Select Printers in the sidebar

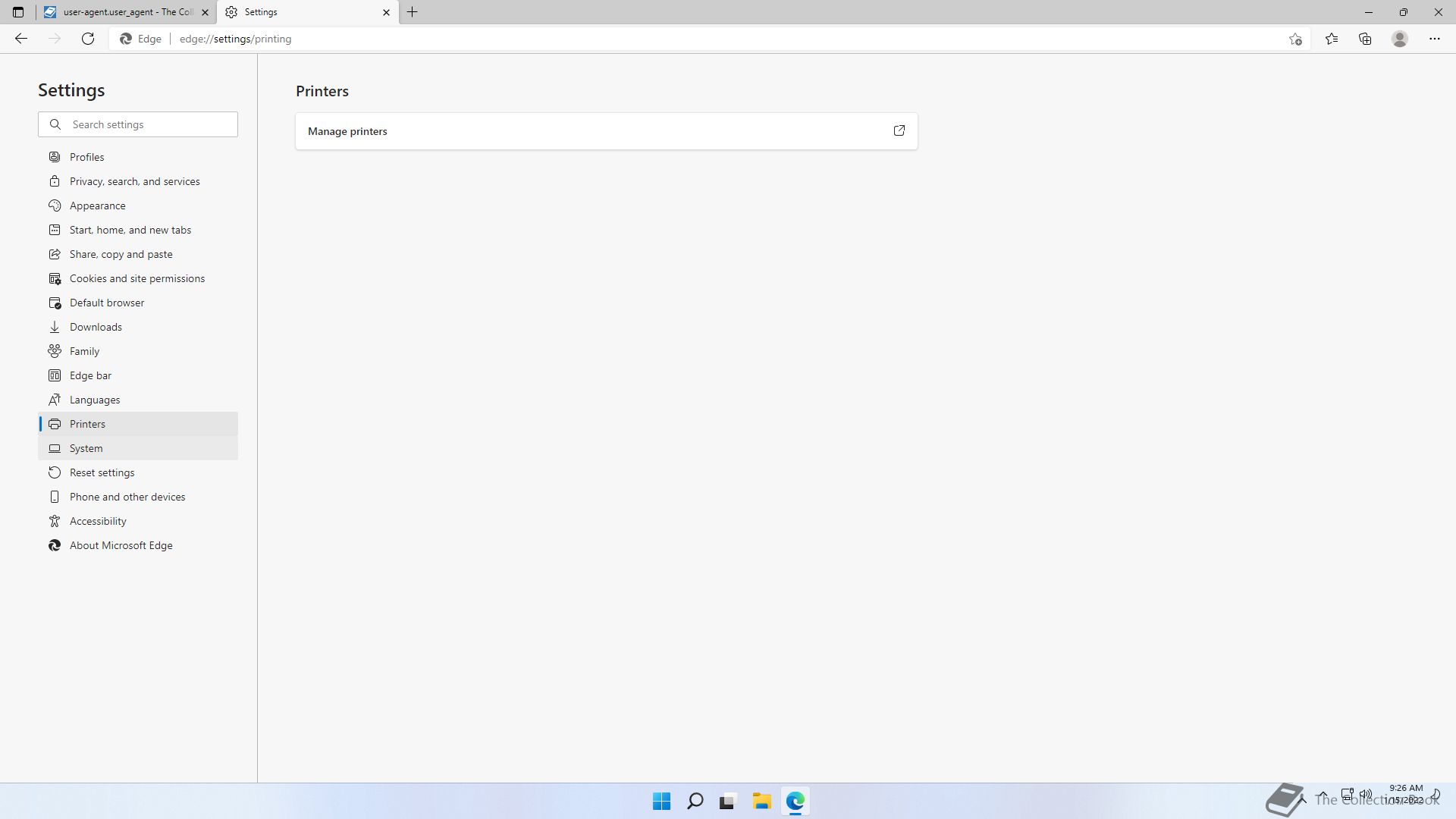coord(138,424)
